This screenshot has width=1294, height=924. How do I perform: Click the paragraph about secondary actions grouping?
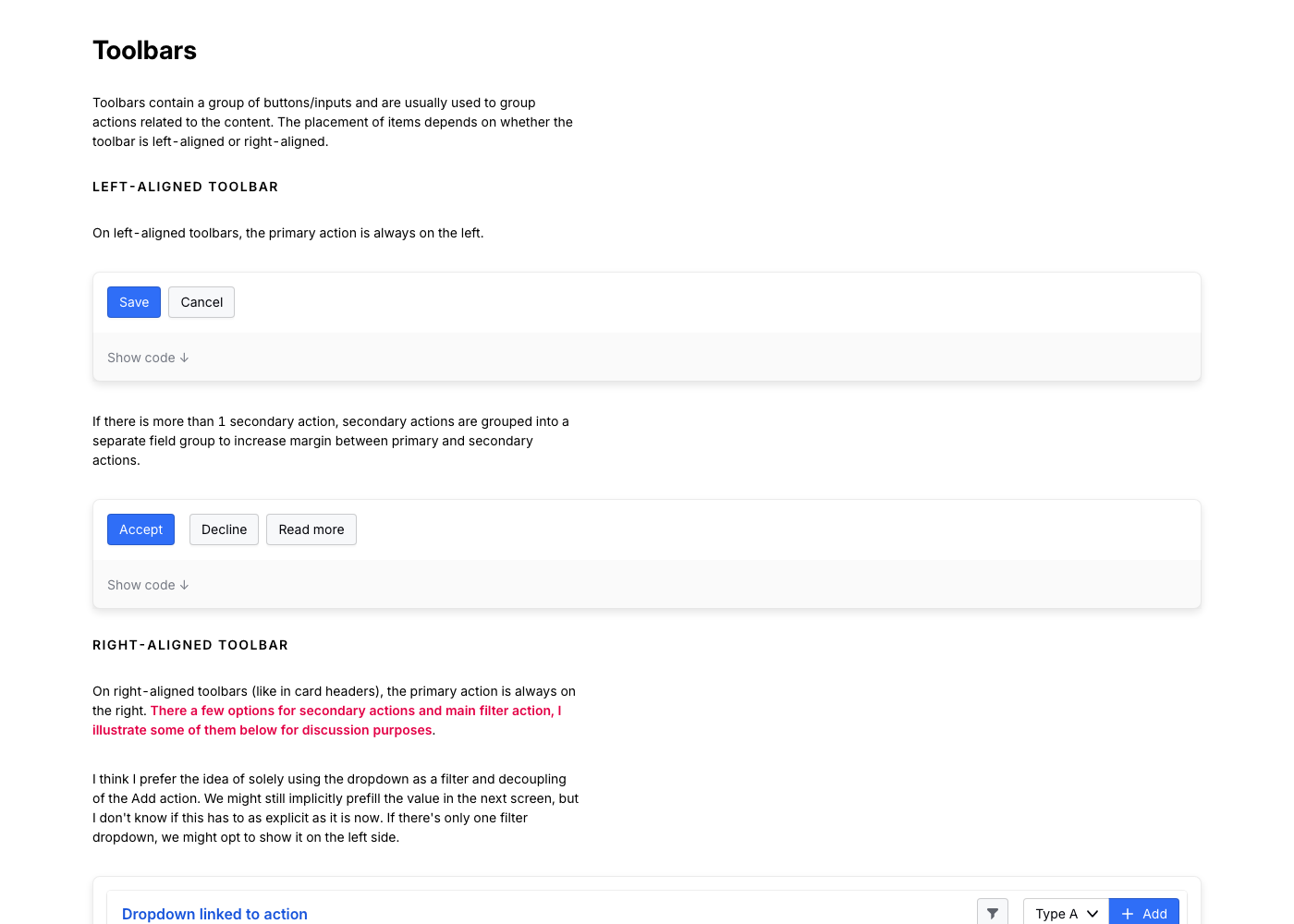pyautogui.click(x=333, y=441)
